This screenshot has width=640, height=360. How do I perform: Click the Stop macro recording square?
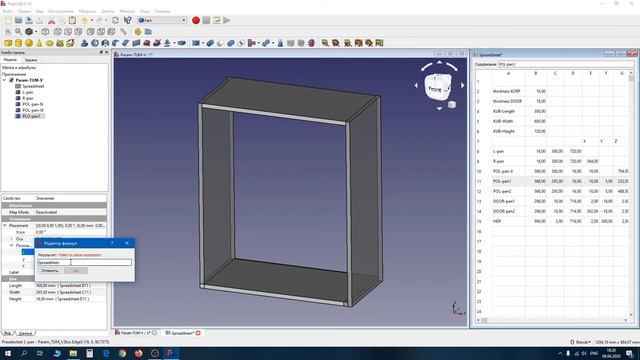click(x=207, y=20)
